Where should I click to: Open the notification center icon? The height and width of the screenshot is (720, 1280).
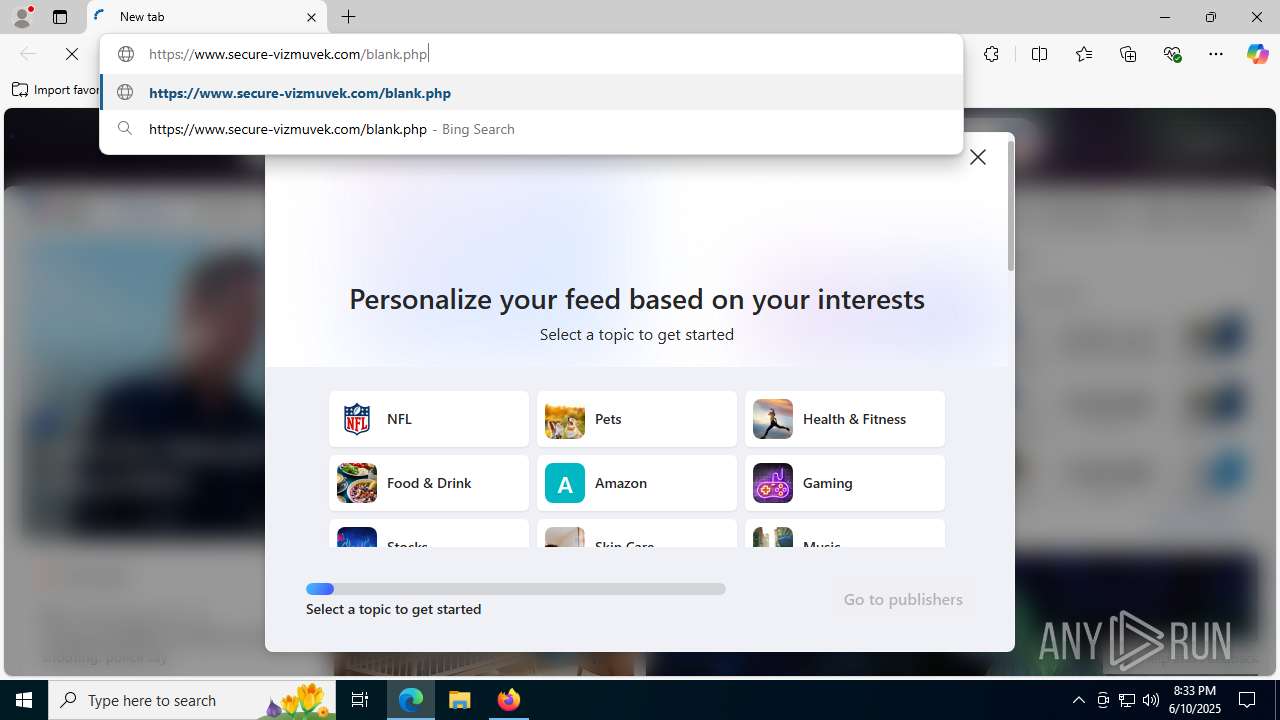click(x=1247, y=700)
